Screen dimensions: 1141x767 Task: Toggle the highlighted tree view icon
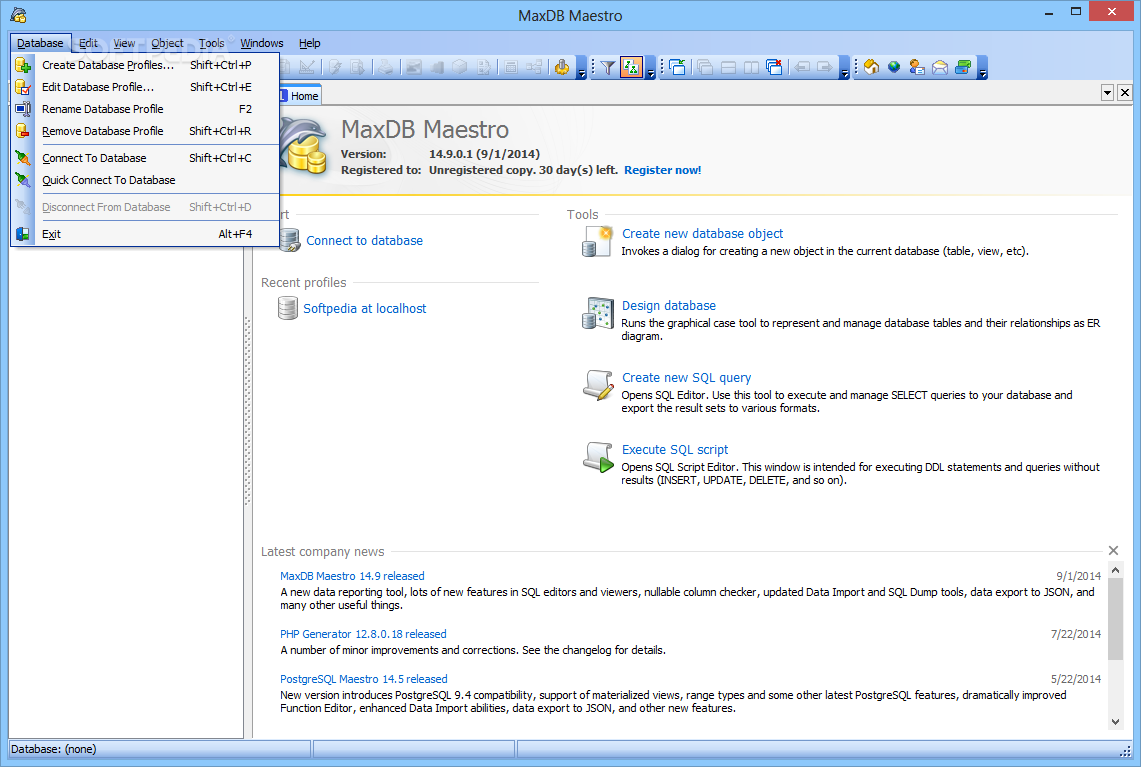[631, 68]
